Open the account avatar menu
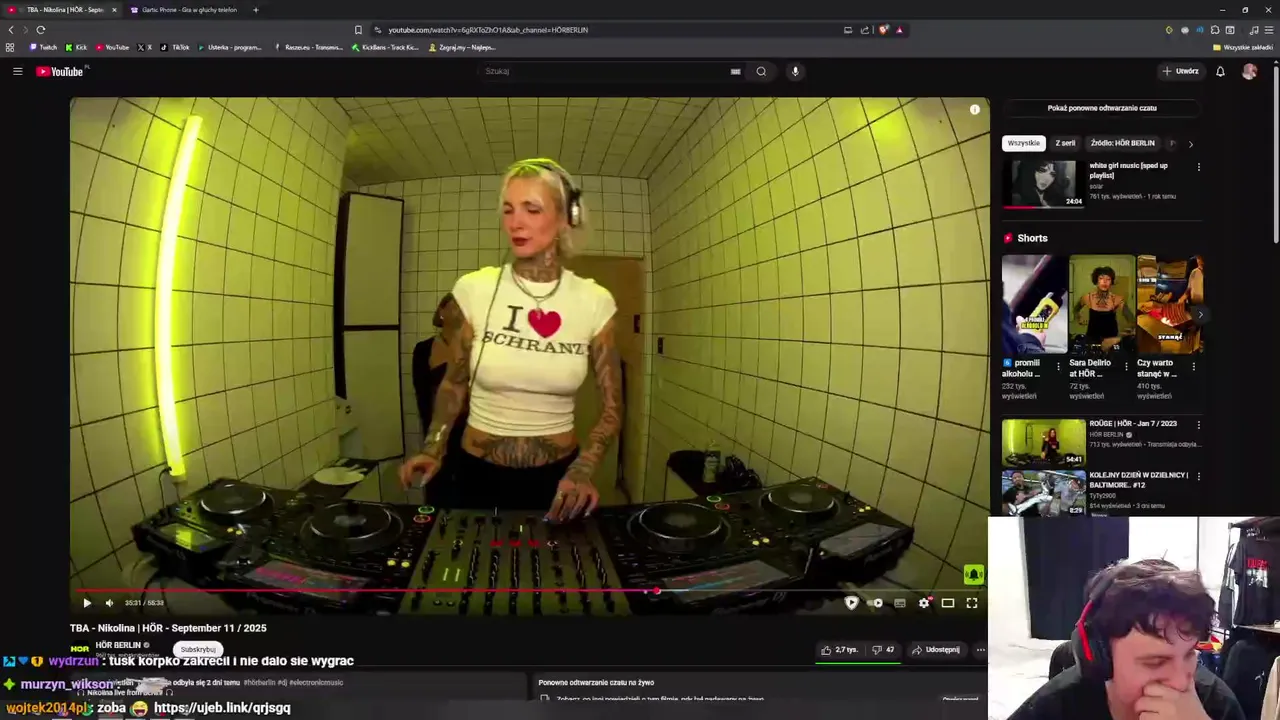 click(1249, 71)
